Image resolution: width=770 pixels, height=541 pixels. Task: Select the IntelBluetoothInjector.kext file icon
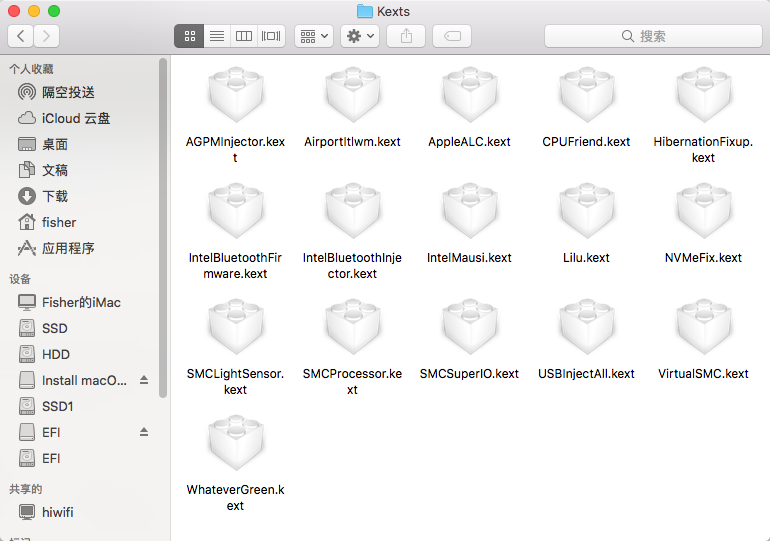point(353,210)
